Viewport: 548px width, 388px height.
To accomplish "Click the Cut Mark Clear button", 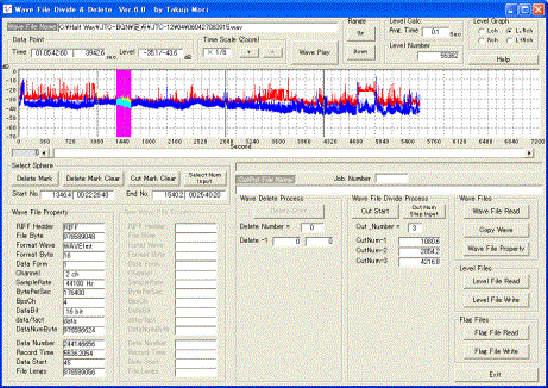I will click(153, 178).
